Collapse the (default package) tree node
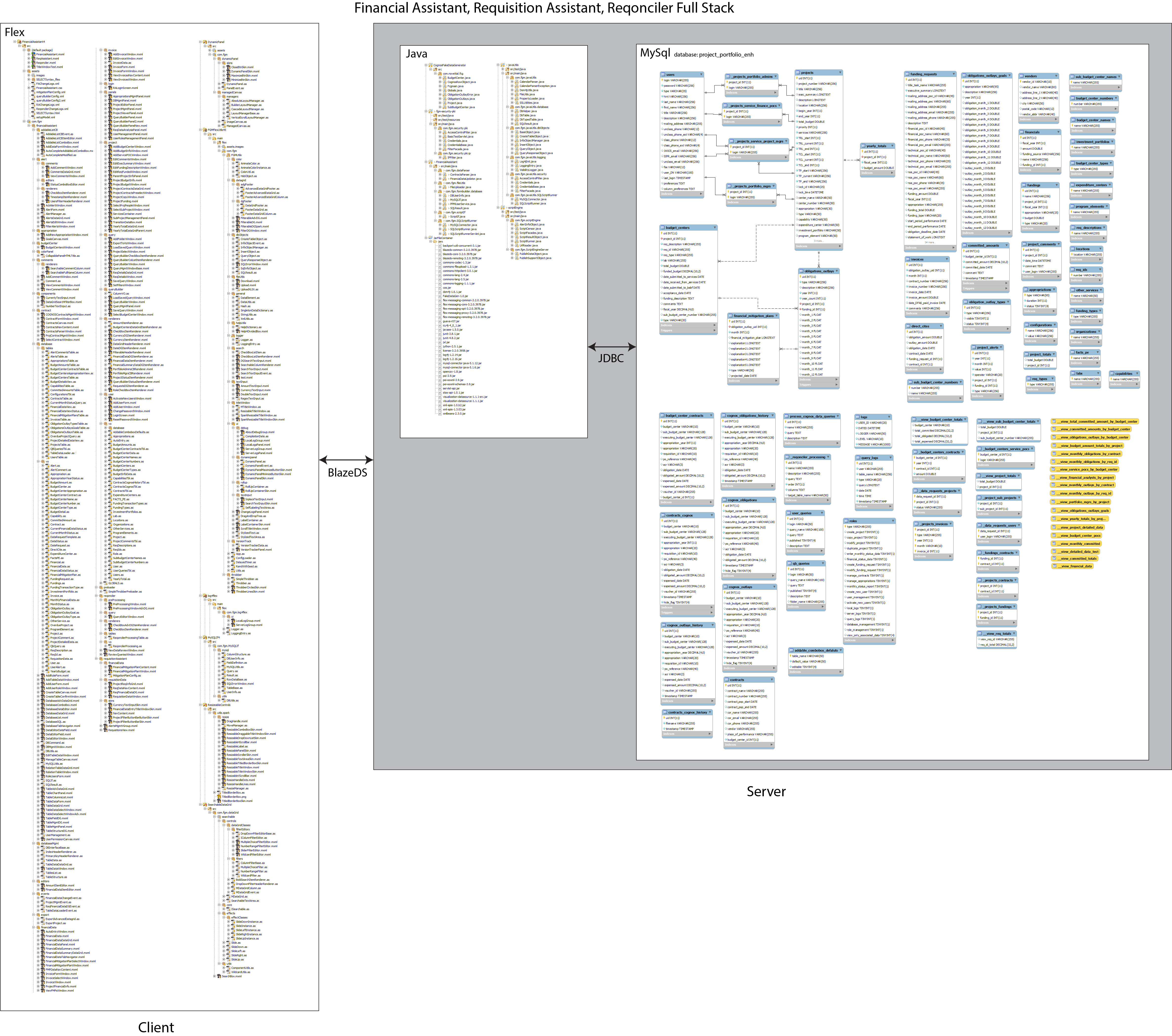The width and height of the screenshot is (1172, 1036). (24, 50)
